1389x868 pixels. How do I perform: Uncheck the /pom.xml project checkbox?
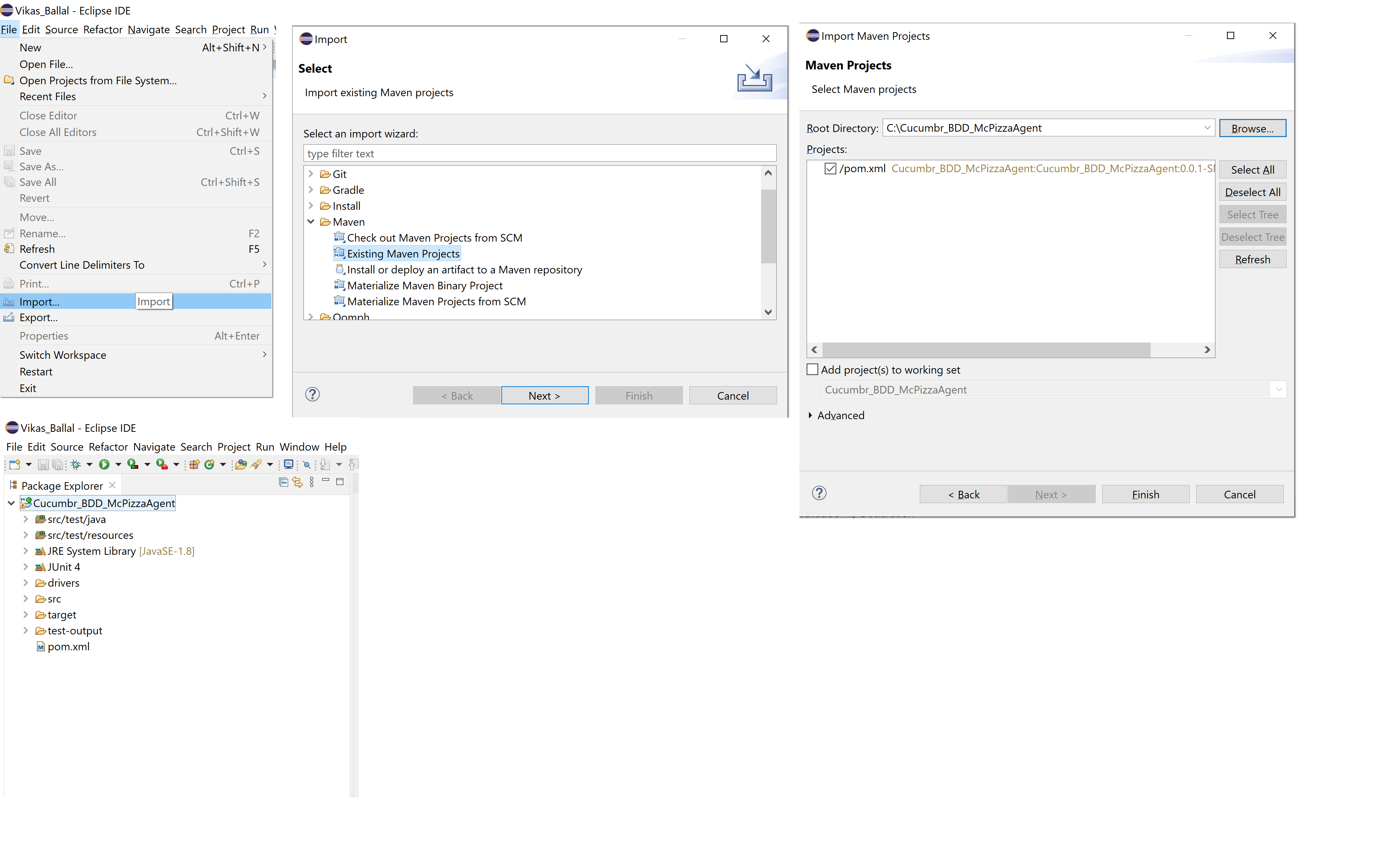click(830, 168)
